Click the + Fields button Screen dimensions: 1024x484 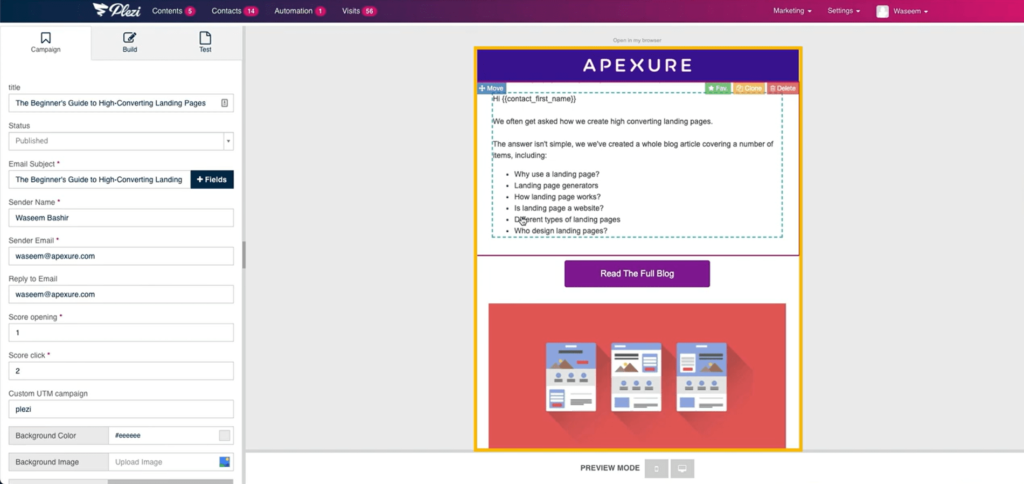pos(212,180)
